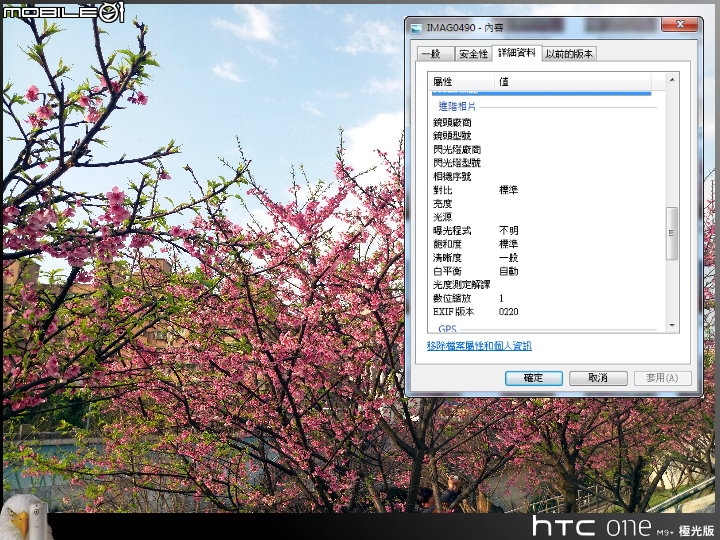Click the scrollbar down arrow

672,325
